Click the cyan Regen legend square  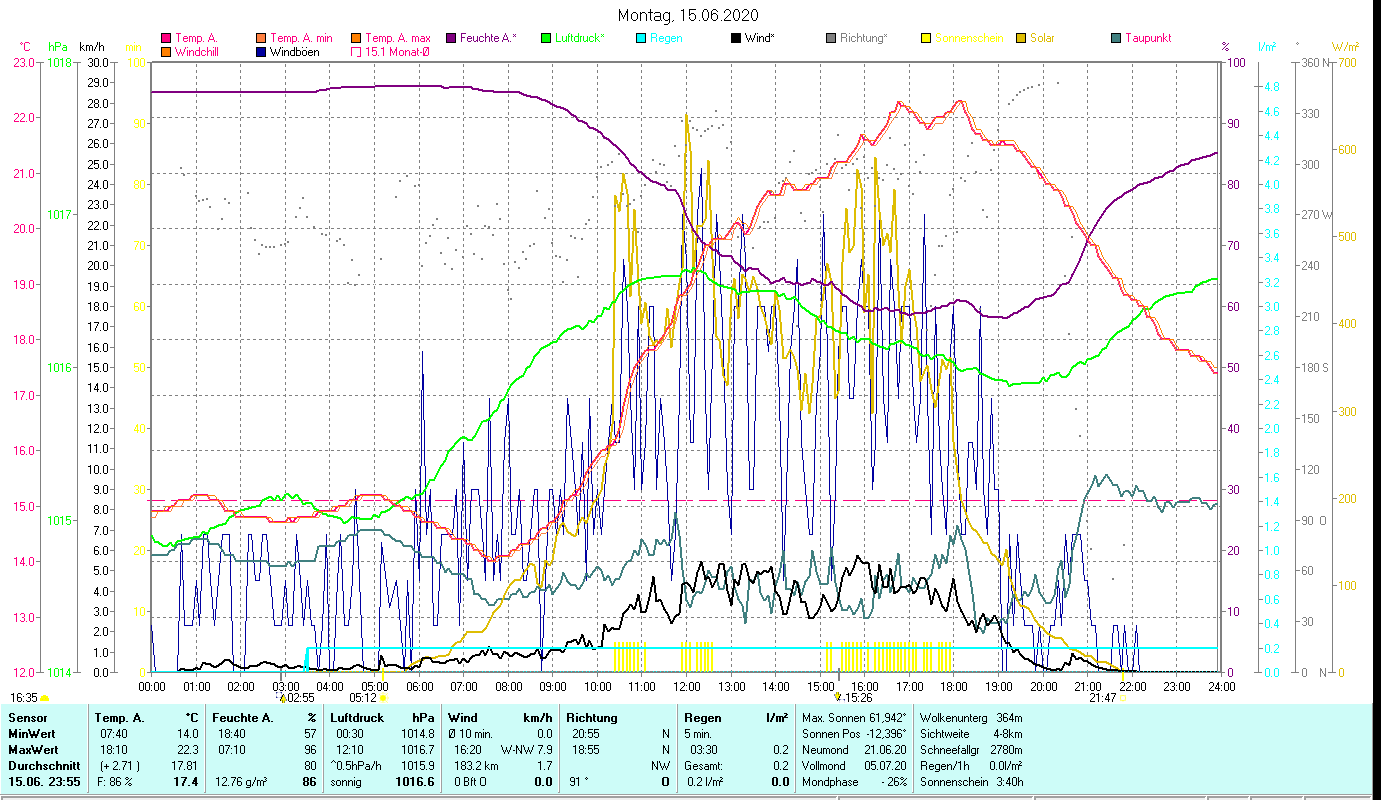tap(641, 39)
